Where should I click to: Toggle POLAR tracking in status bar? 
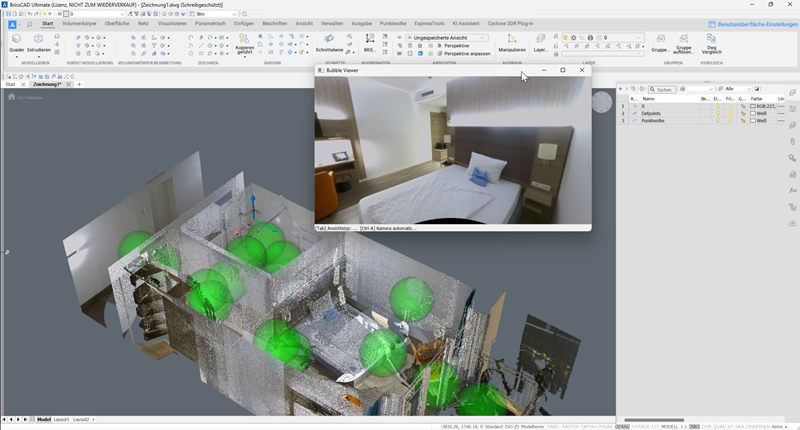(605, 426)
